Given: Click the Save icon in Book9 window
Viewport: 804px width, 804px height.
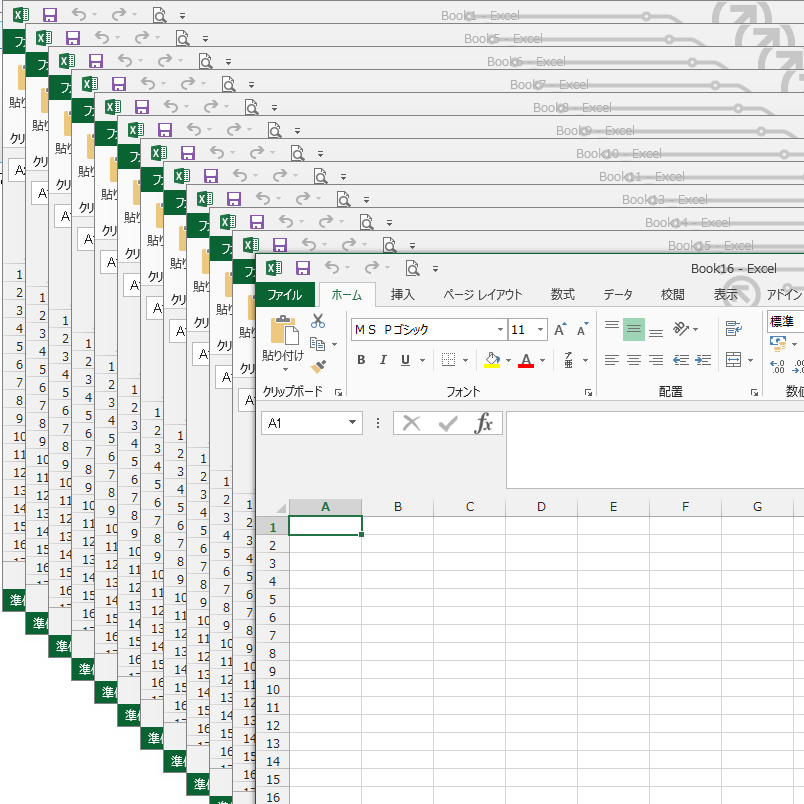Looking at the screenshot, I should point(165,130).
